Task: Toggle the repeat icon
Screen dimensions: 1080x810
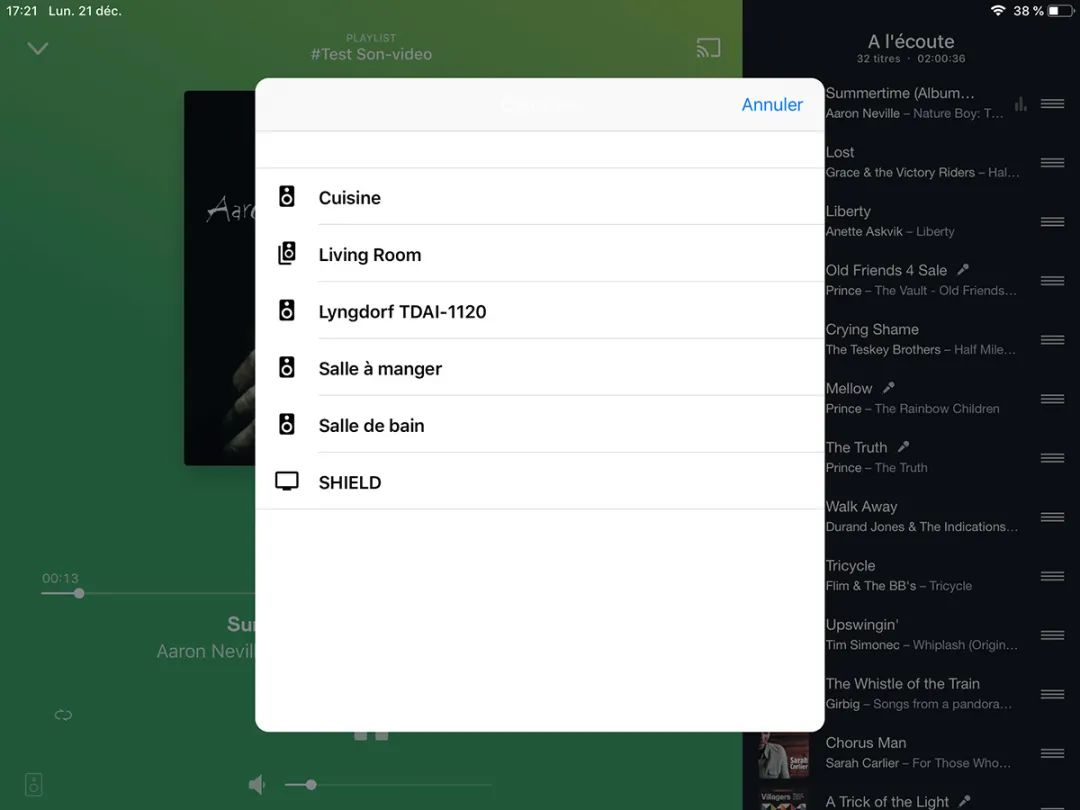Action: (63, 715)
